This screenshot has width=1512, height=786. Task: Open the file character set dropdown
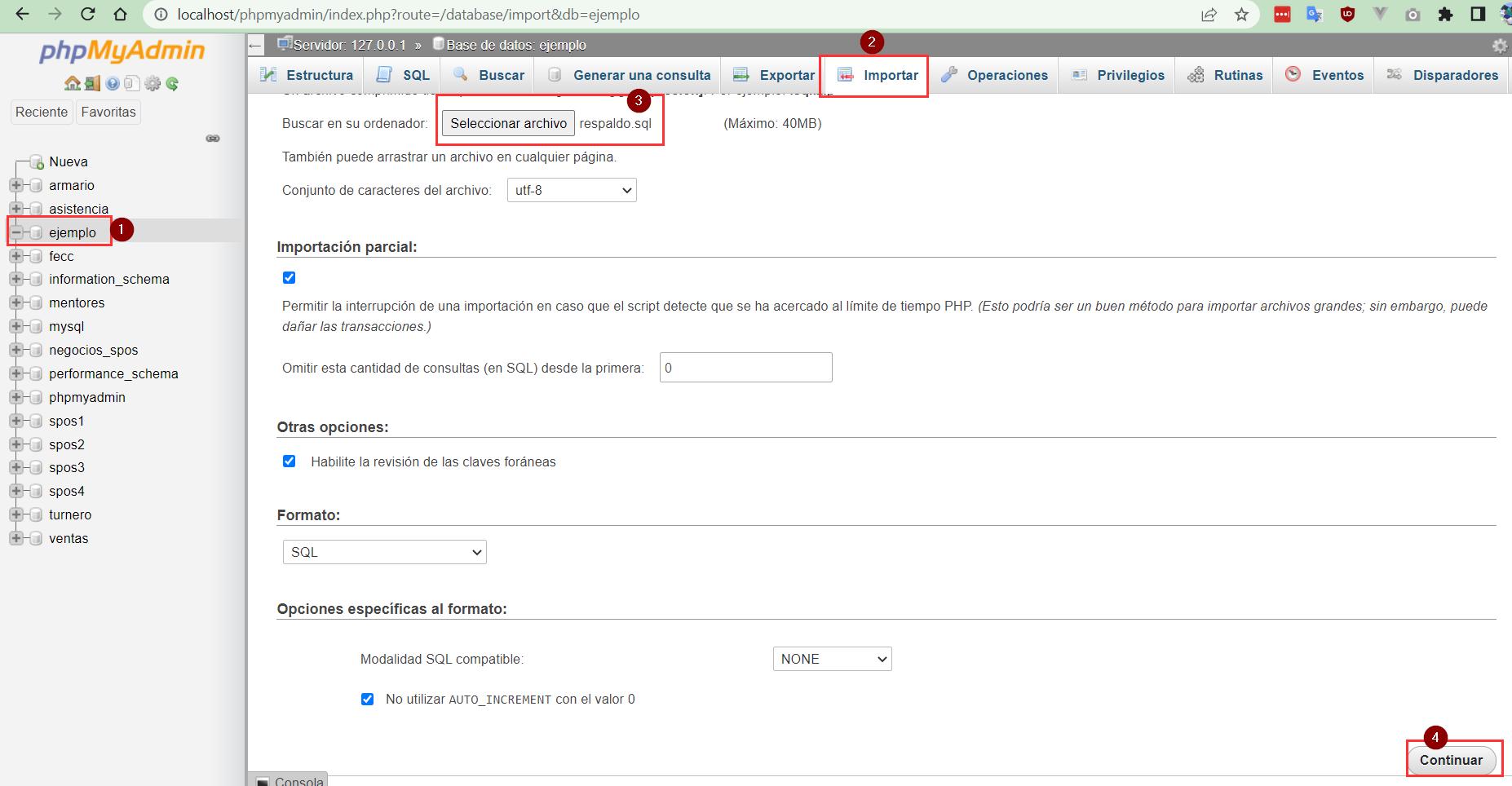click(572, 190)
